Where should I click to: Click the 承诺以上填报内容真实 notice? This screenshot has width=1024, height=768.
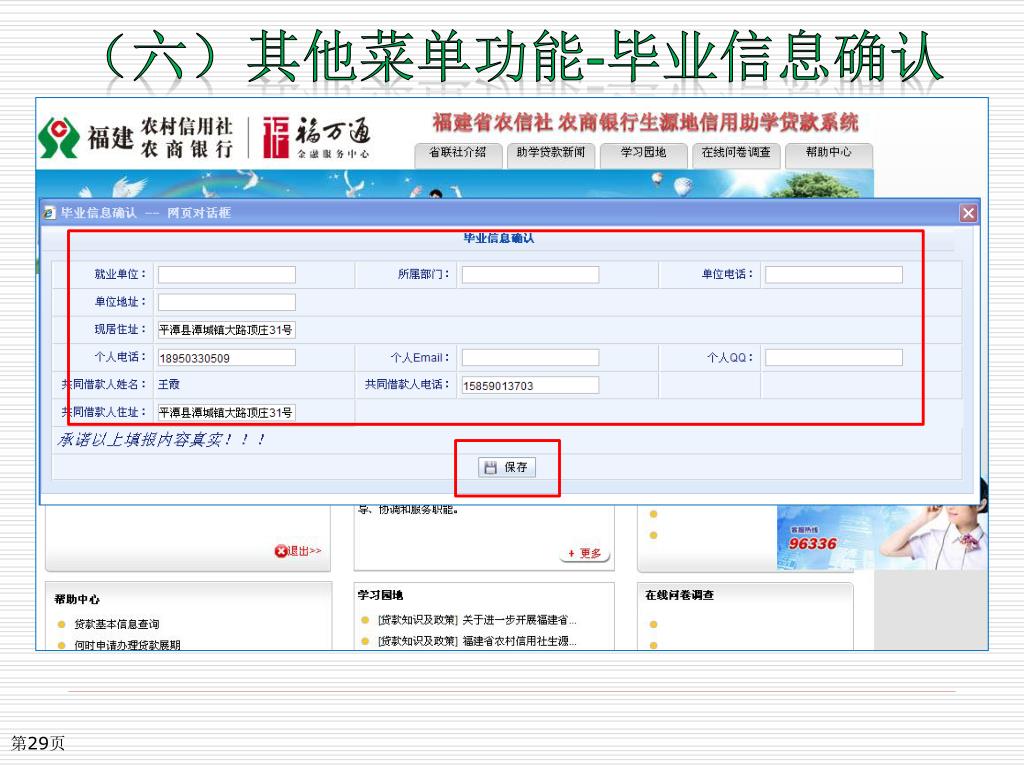[x=161, y=440]
